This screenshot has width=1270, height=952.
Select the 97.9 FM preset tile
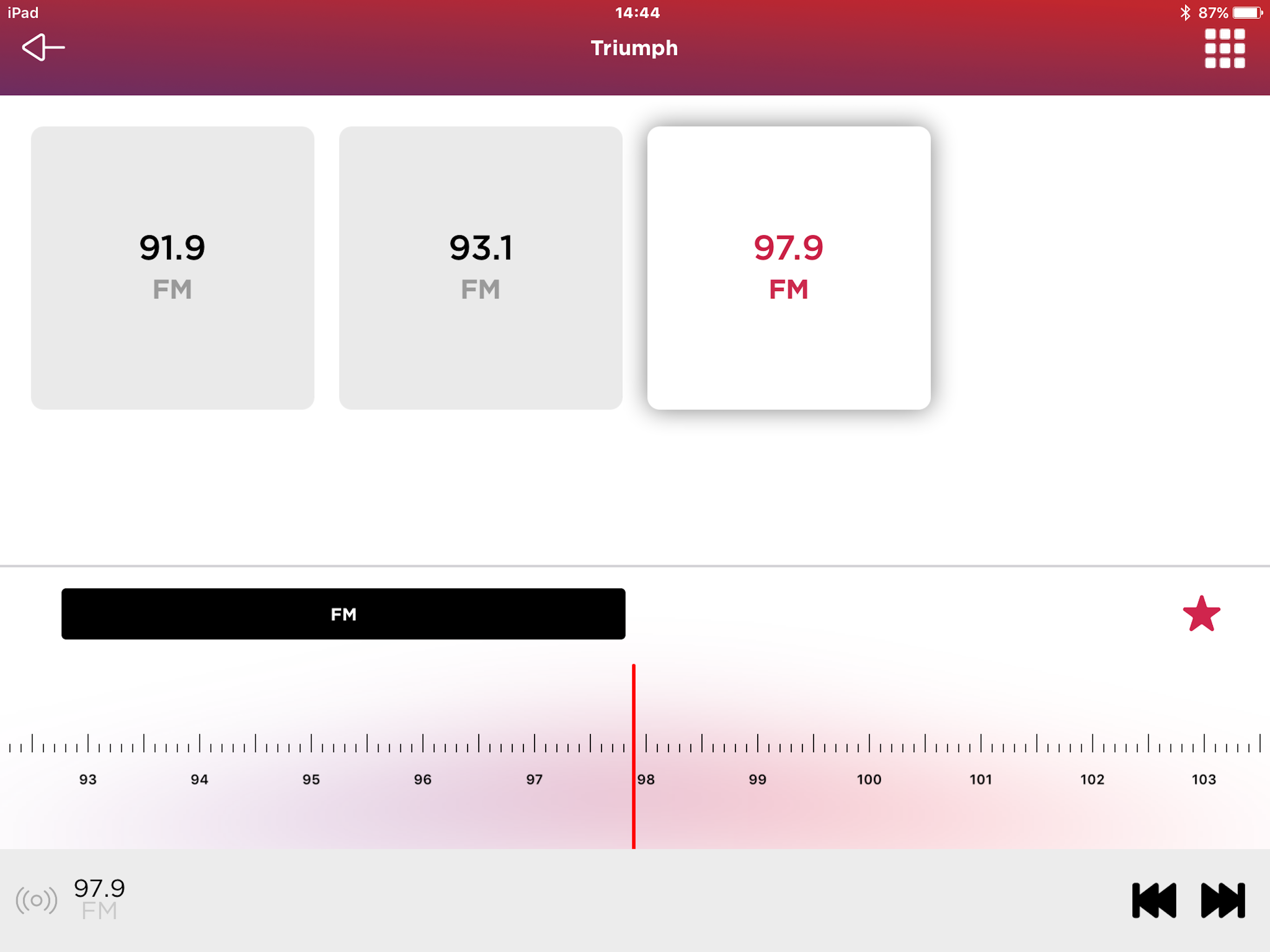789,268
